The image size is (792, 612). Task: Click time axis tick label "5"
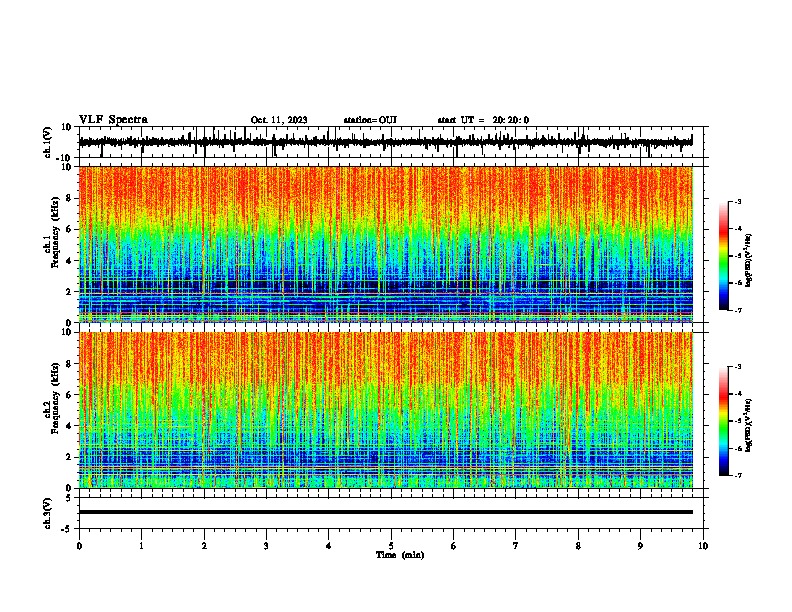click(x=391, y=546)
